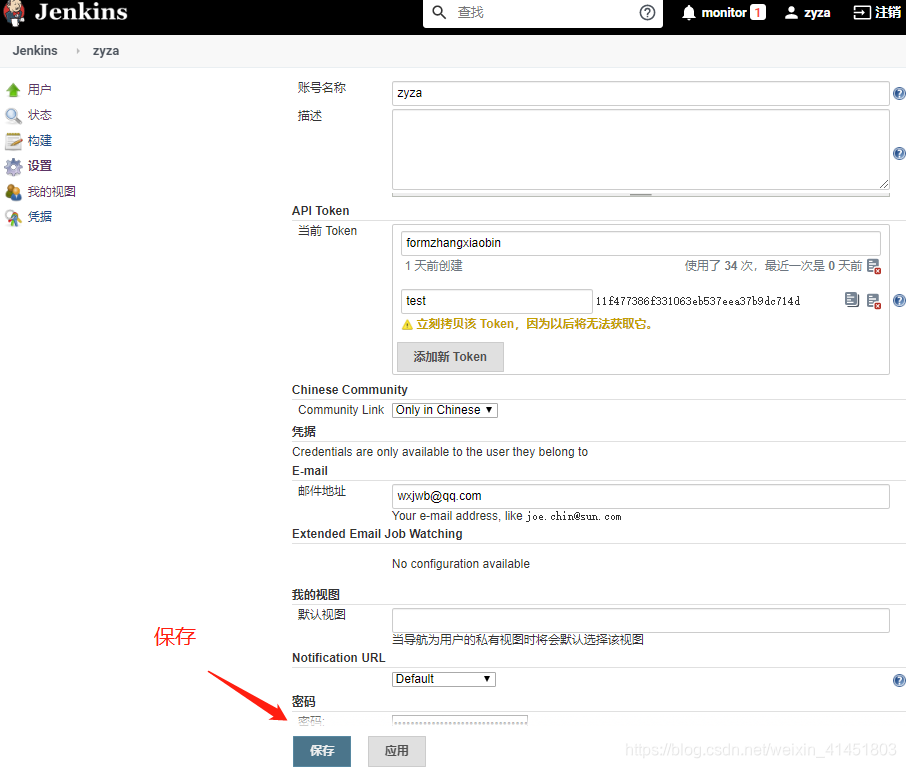Open the monitor notifications bell

688,13
